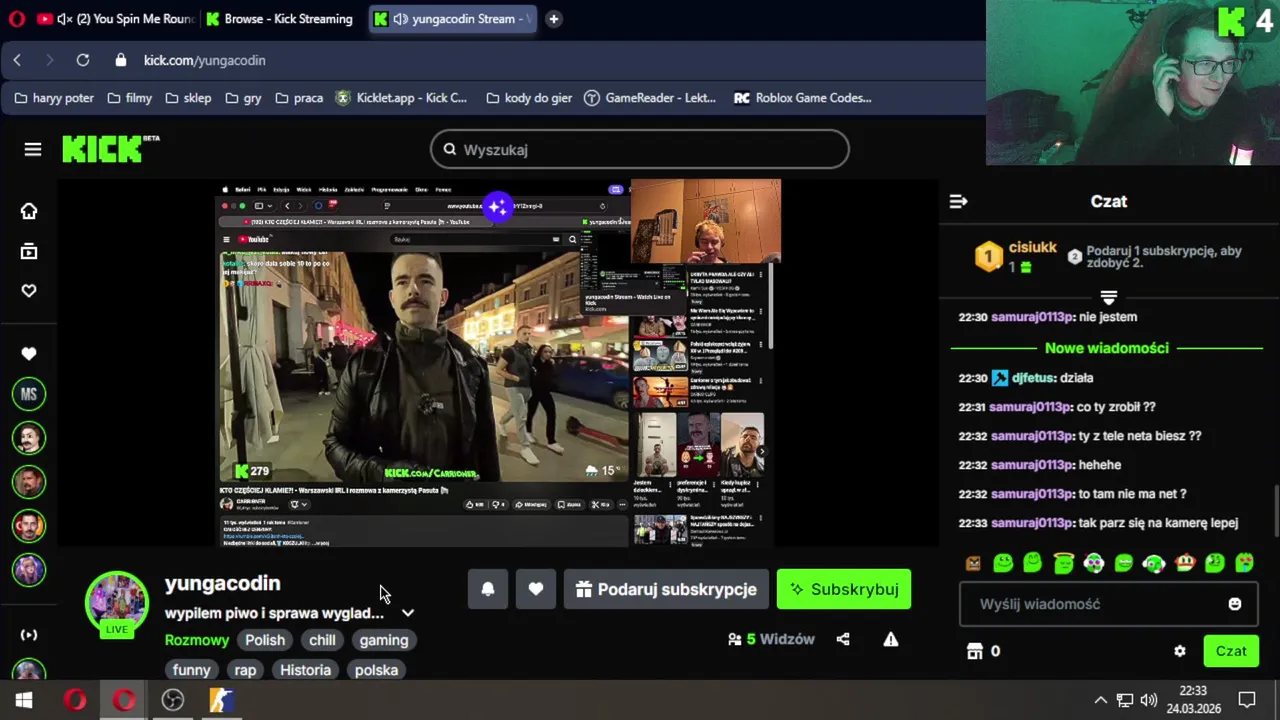This screenshot has width=1280, height=720.
Task: Open the Kicklet.app bookmark
Action: pos(401,98)
